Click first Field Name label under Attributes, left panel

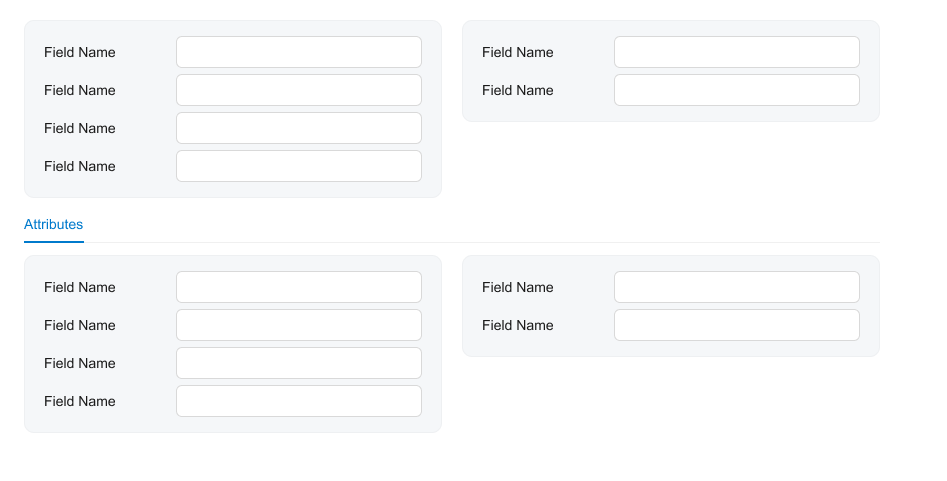pos(80,287)
